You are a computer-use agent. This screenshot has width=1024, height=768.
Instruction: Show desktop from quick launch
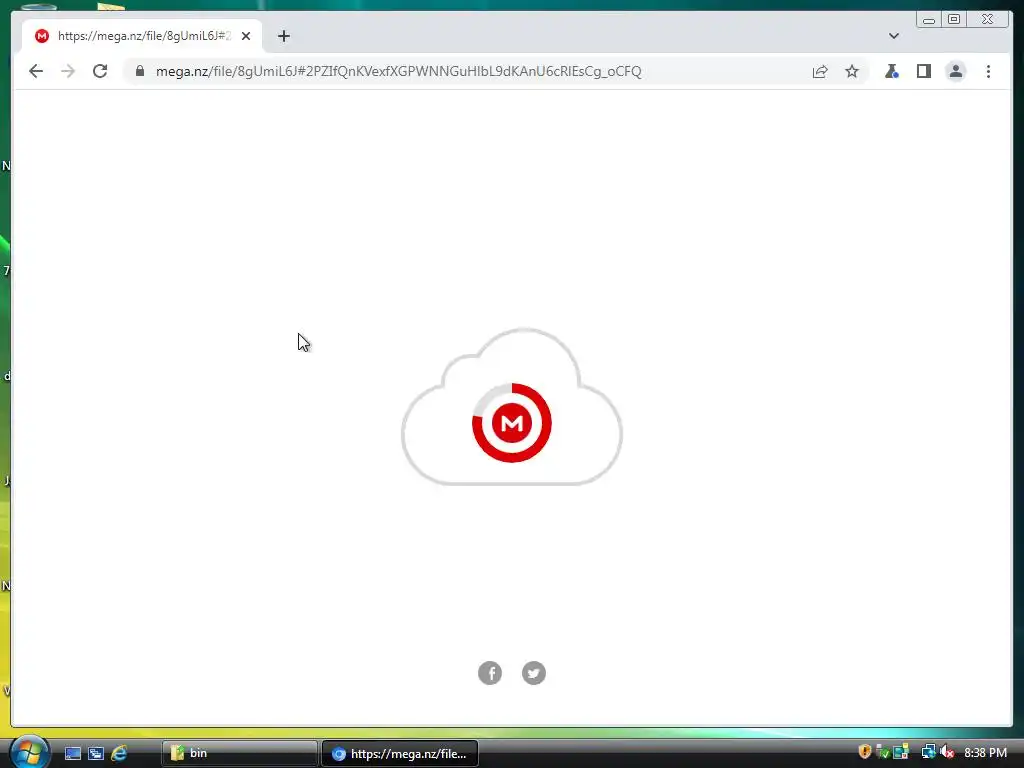pyautogui.click(x=72, y=753)
